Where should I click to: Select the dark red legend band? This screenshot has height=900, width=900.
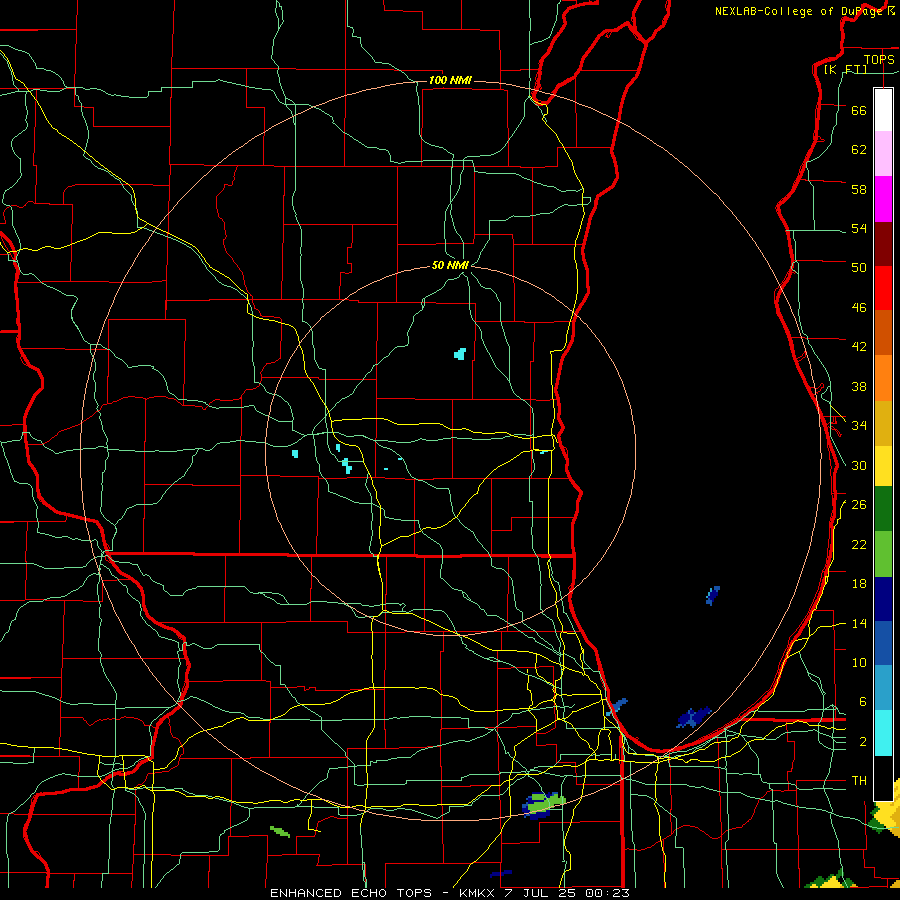(x=883, y=245)
